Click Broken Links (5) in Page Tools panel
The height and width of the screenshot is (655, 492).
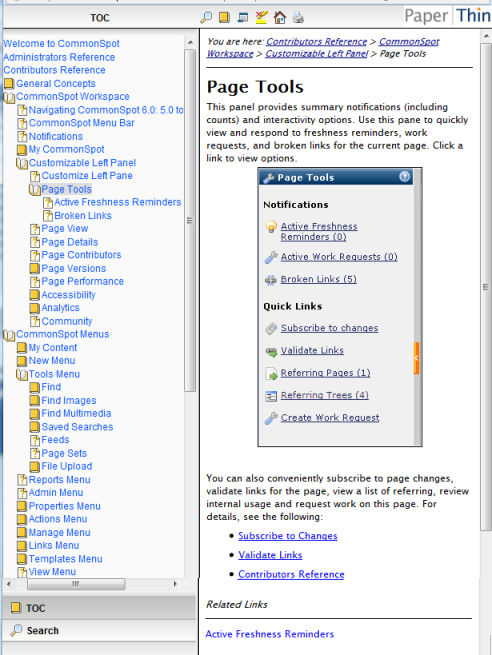(318, 279)
